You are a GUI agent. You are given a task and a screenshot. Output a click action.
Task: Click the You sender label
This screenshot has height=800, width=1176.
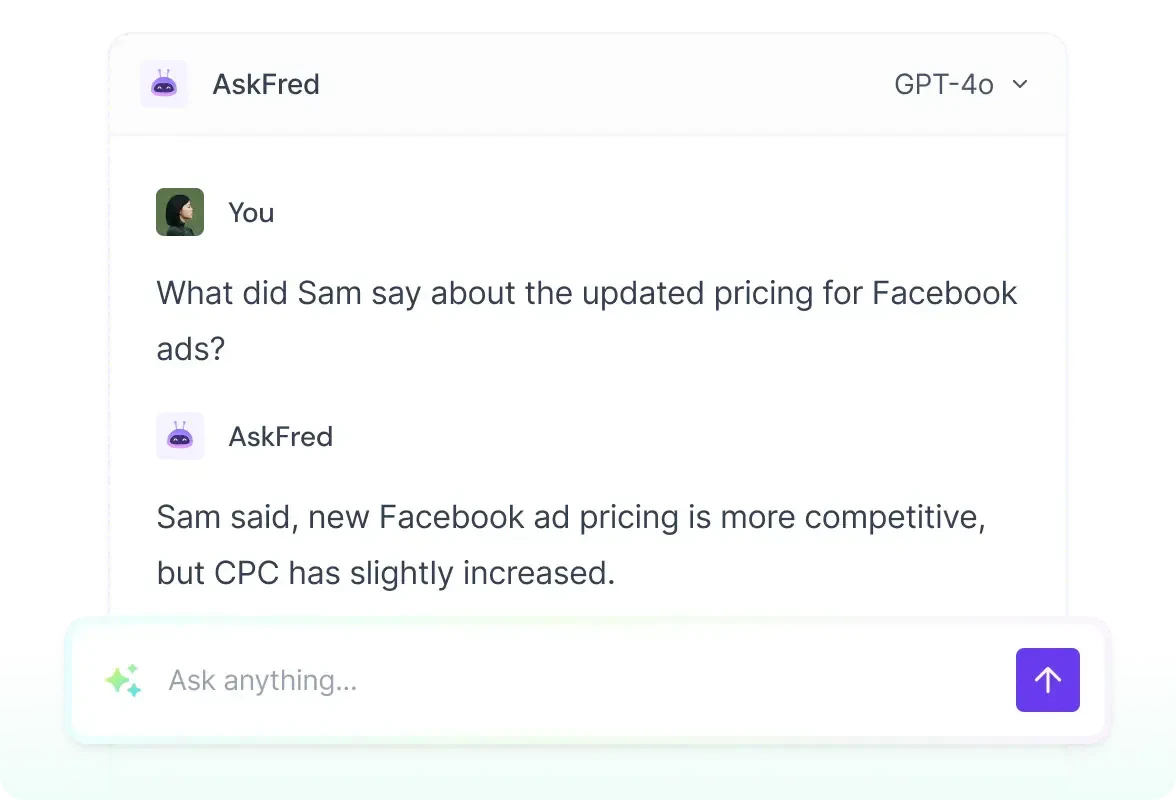(250, 212)
